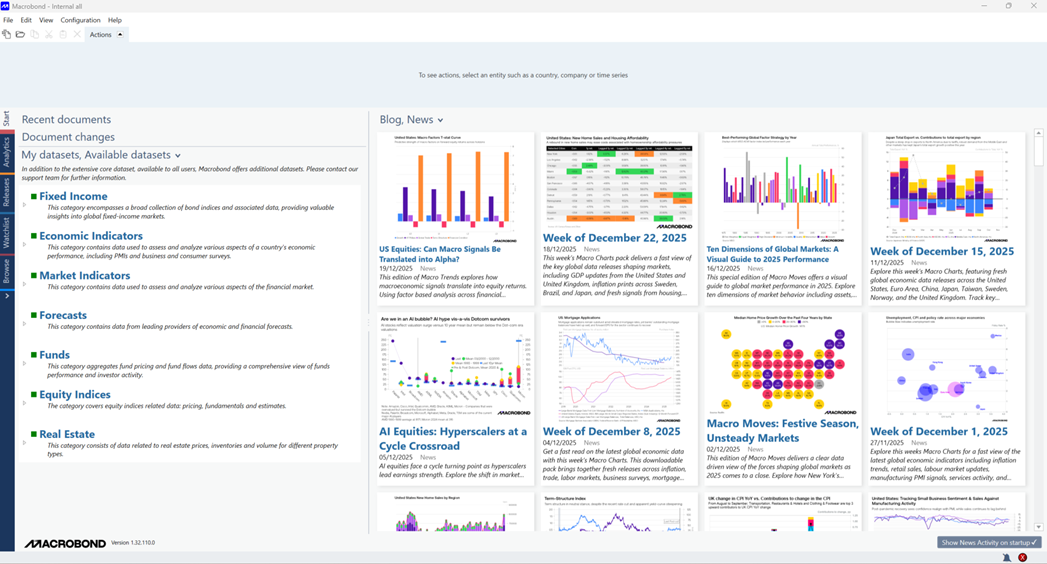Switch to the Watchlist side tab
The image size is (1047, 564).
click(x=7, y=232)
